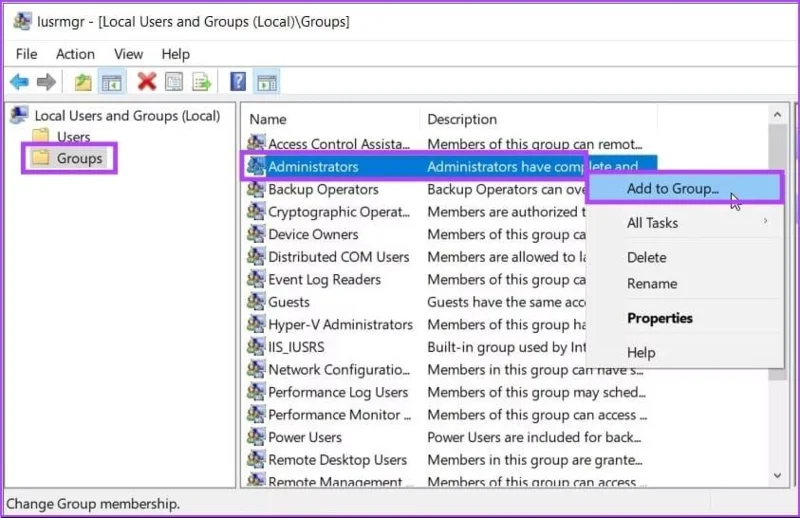Click 'Change Group membership.' status bar text
The image size is (800, 518).
click(93, 504)
